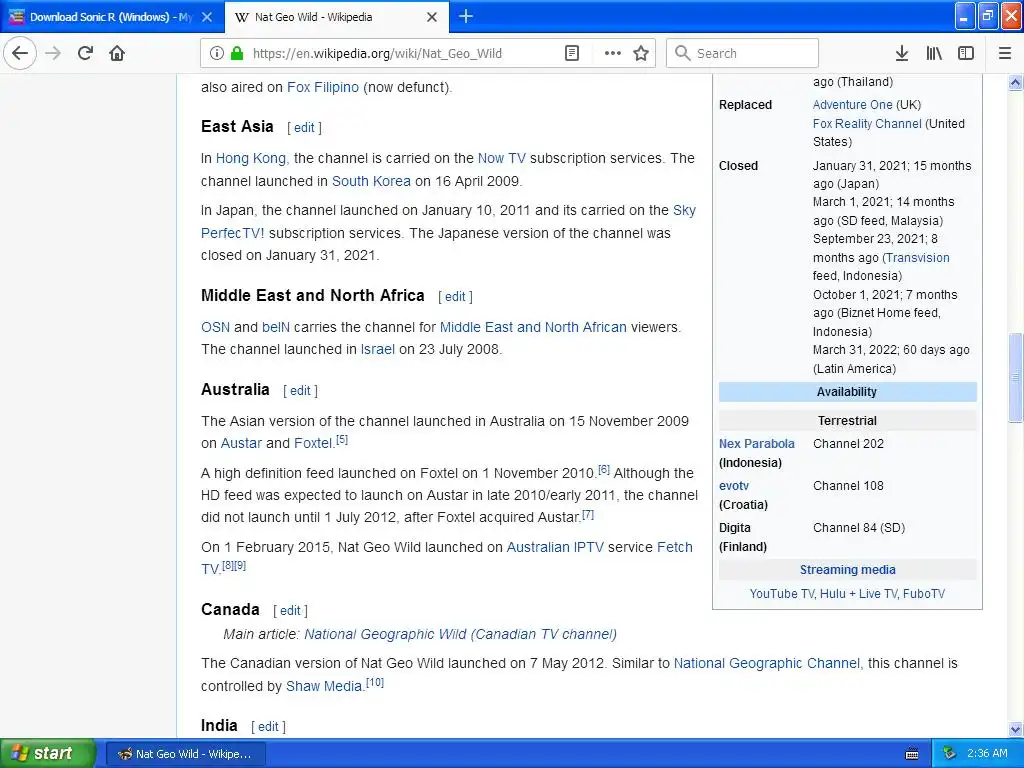Viewport: 1024px width, 768px height.
Task: Follow the Streaming media link
Action: 848,569
